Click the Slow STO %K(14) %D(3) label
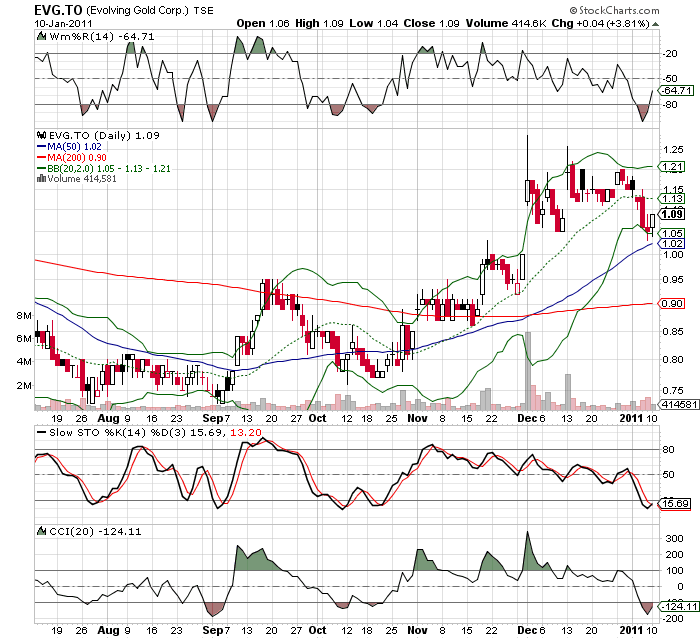This screenshot has height=639, width=700. pyautogui.click(x=117, y=433)
